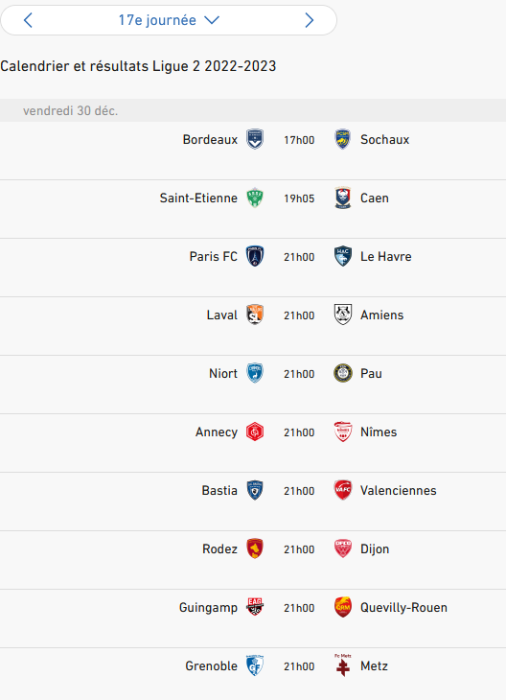
Task: Select the 17h00 Bordeaux–Sochaux kickoff time
Action: pos(299,140)
